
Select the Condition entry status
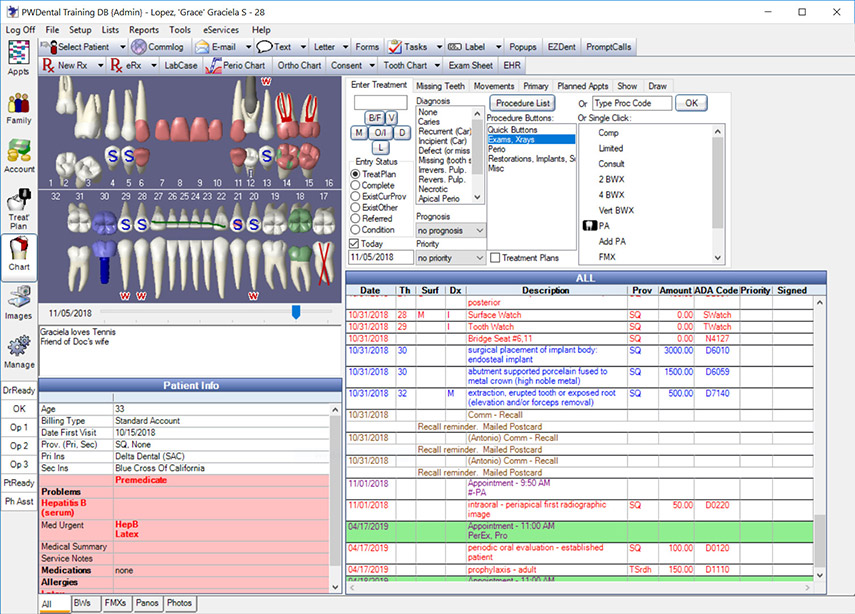pos(356,230)
